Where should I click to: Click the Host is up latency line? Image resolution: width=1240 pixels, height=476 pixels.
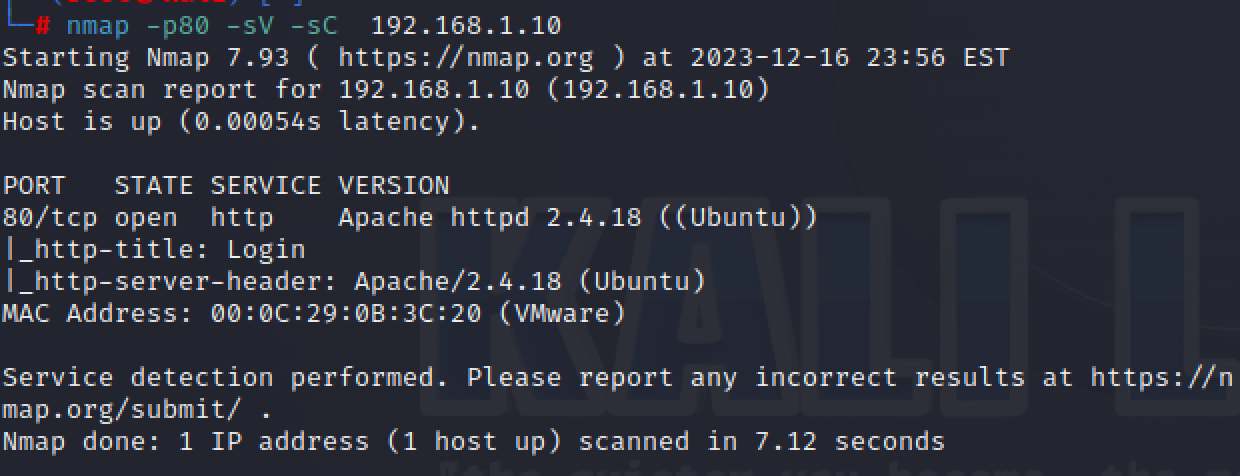[x=241, y=121]
